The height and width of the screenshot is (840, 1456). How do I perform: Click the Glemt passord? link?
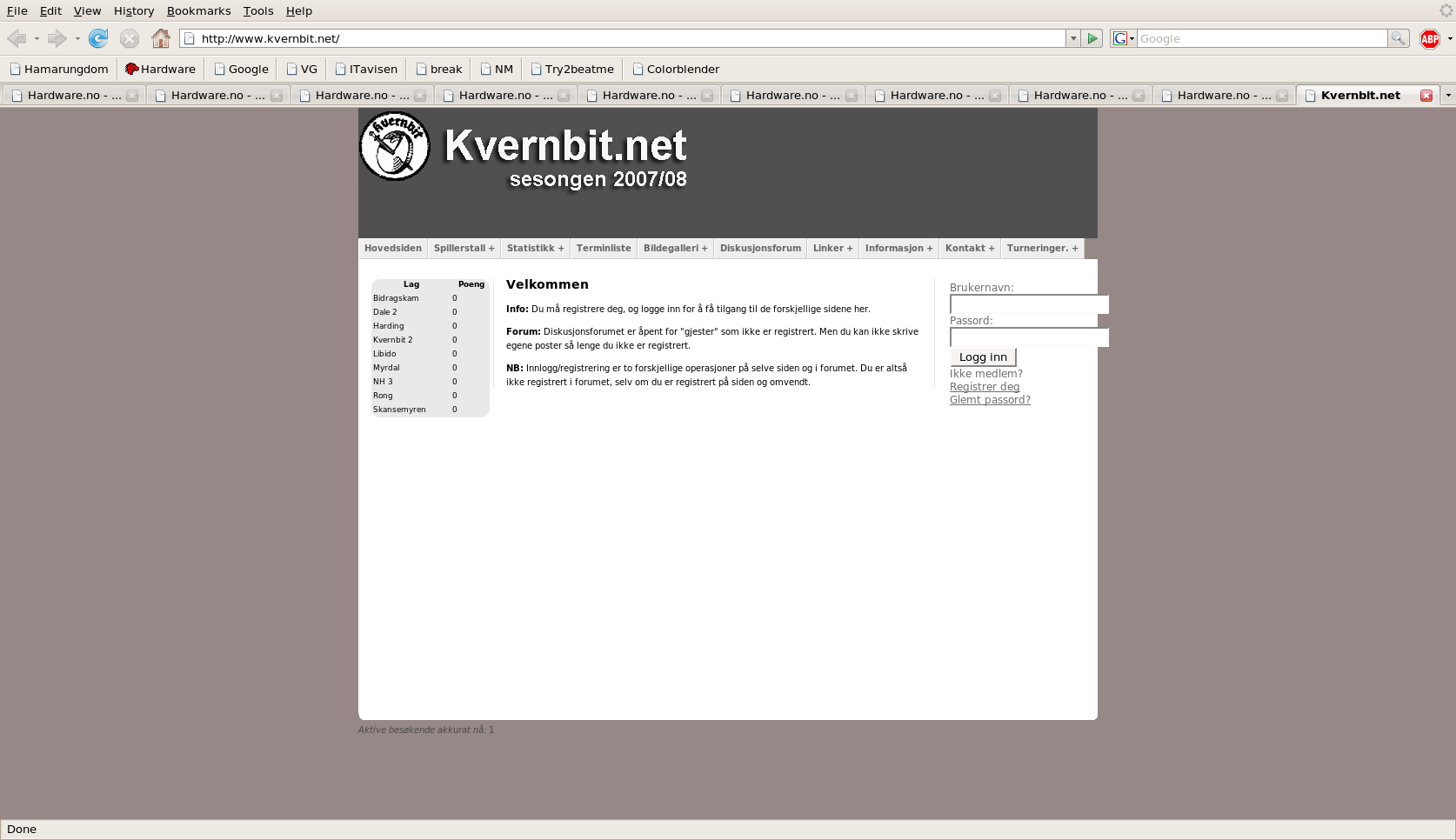(x=990, y=400)
